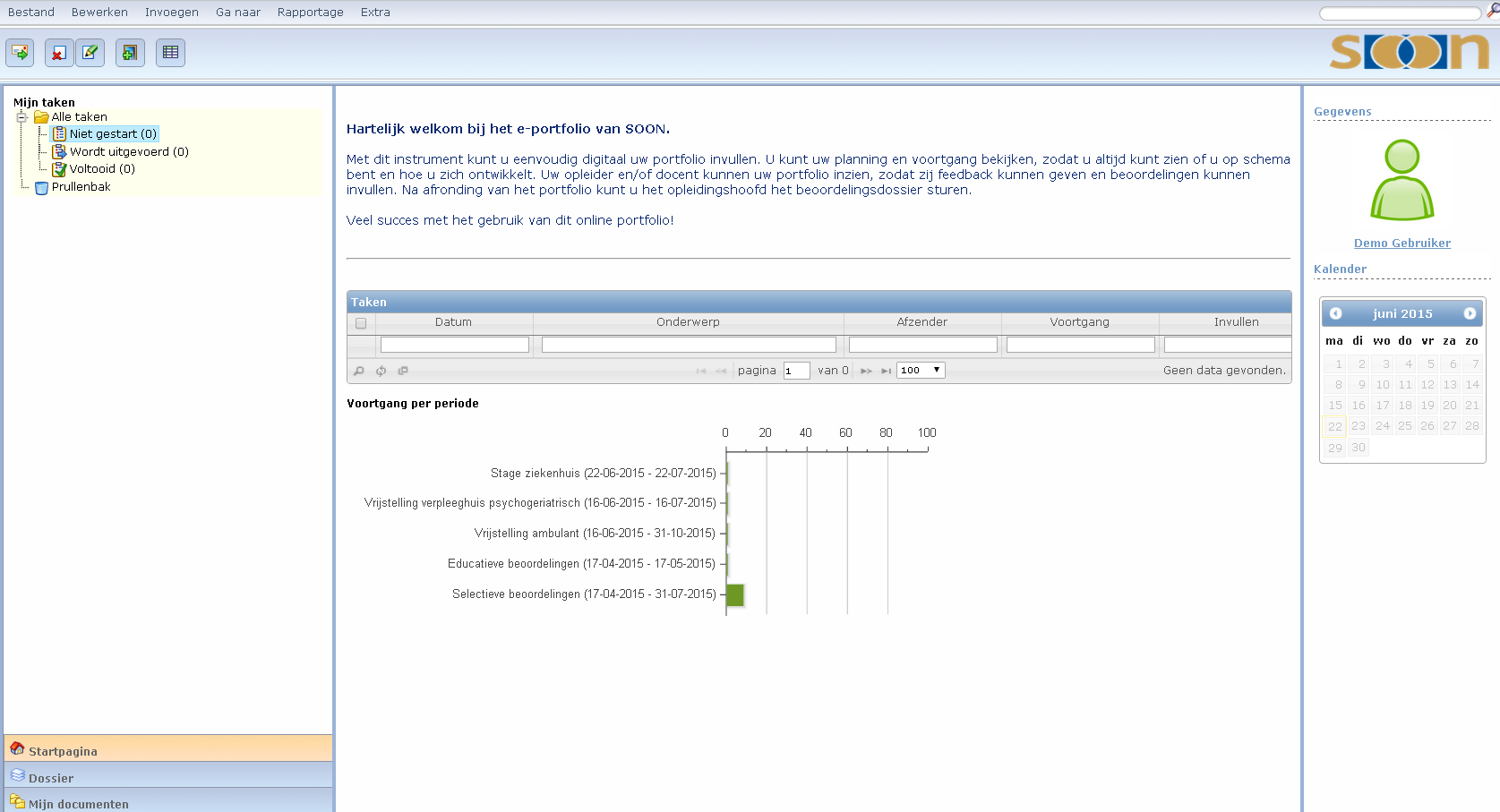1500x812 pixels.
Task: Click the Voortgang filter input field
Action: 1080,345
